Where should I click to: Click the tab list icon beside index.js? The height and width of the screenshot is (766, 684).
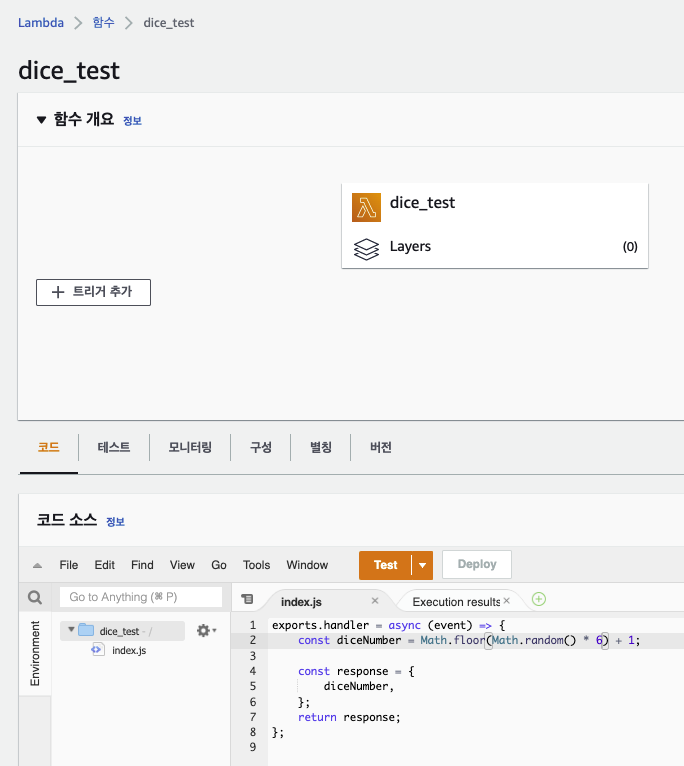click(x=248, y=600)
